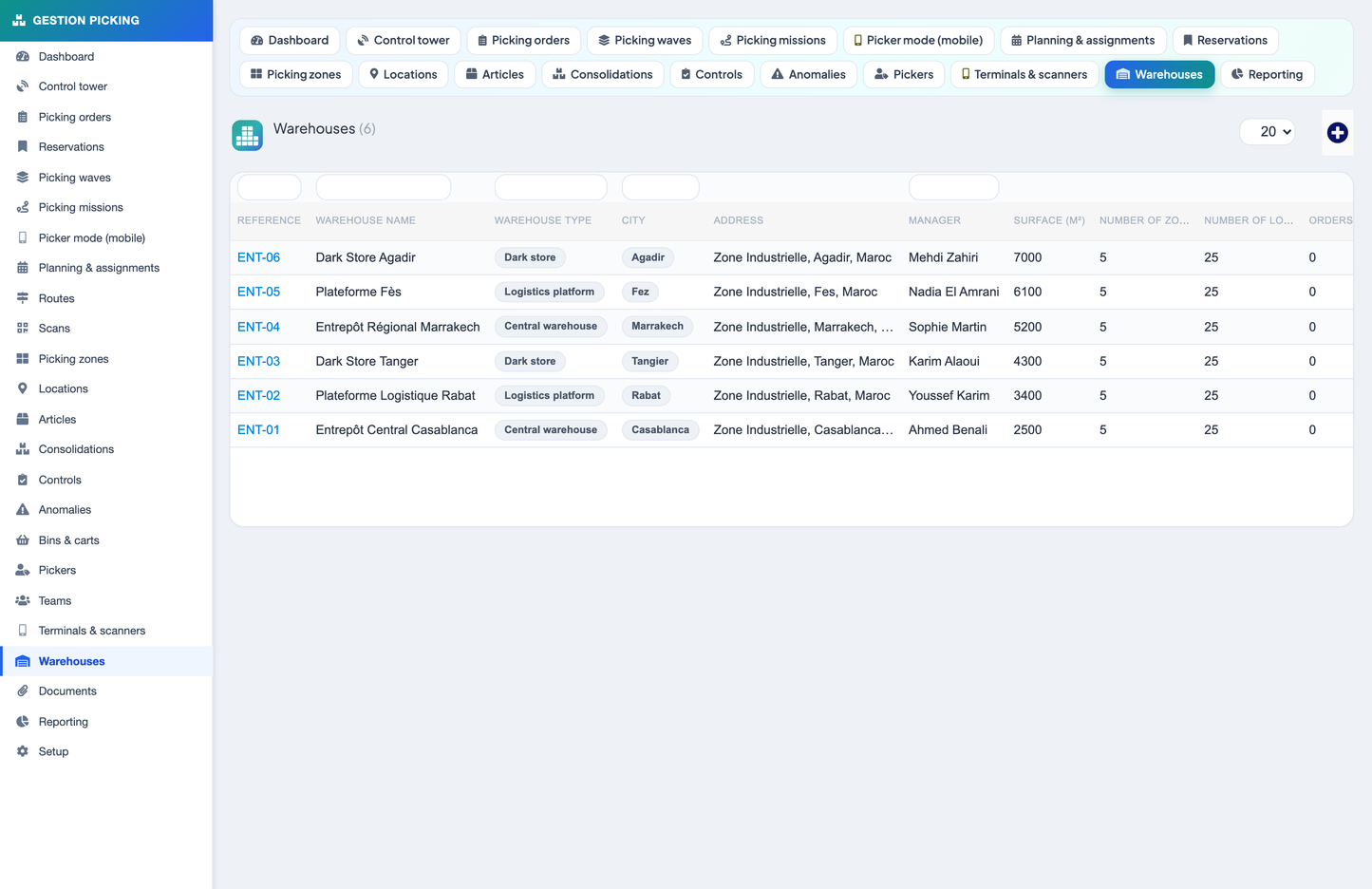Open Routes sign icon in sidebar

[x=23, y=298]
